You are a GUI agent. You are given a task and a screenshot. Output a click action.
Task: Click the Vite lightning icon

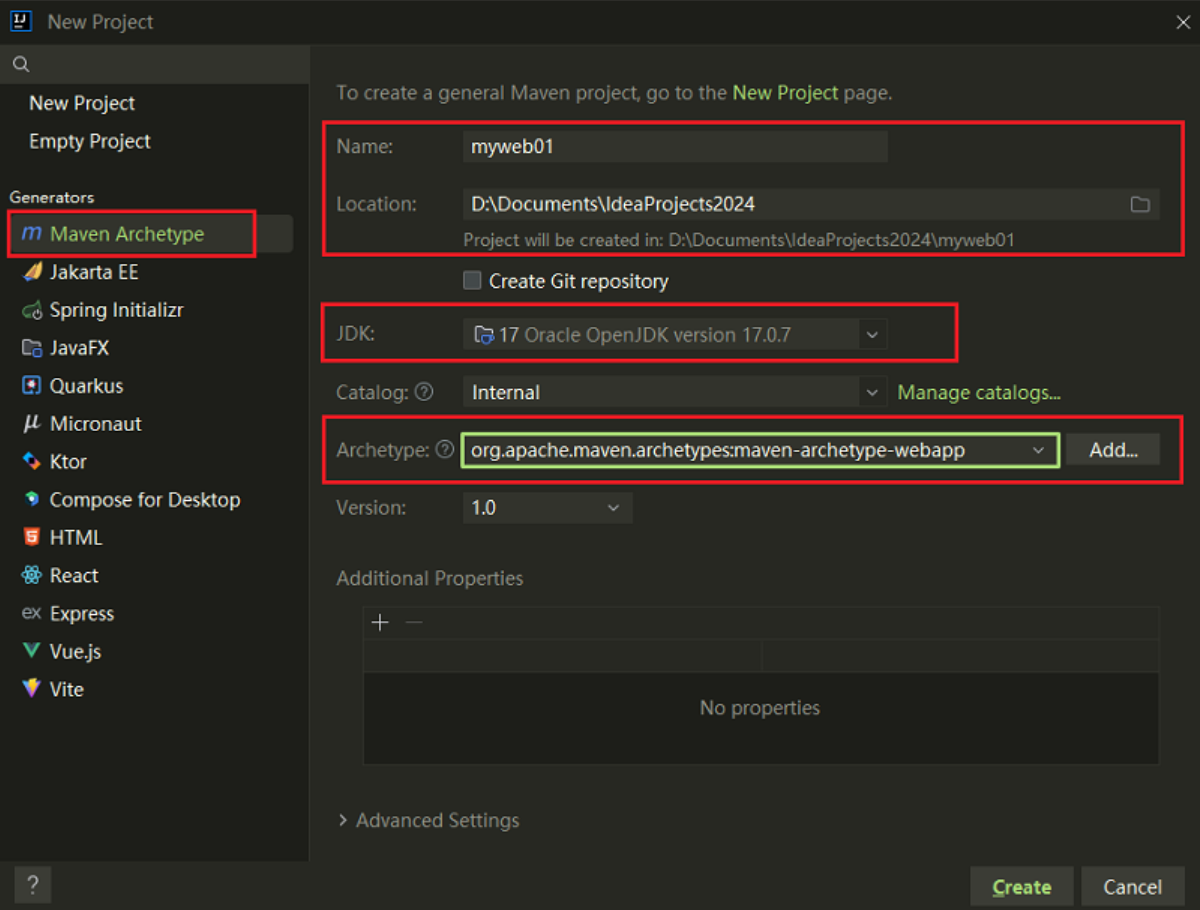(x=32, y=690)
